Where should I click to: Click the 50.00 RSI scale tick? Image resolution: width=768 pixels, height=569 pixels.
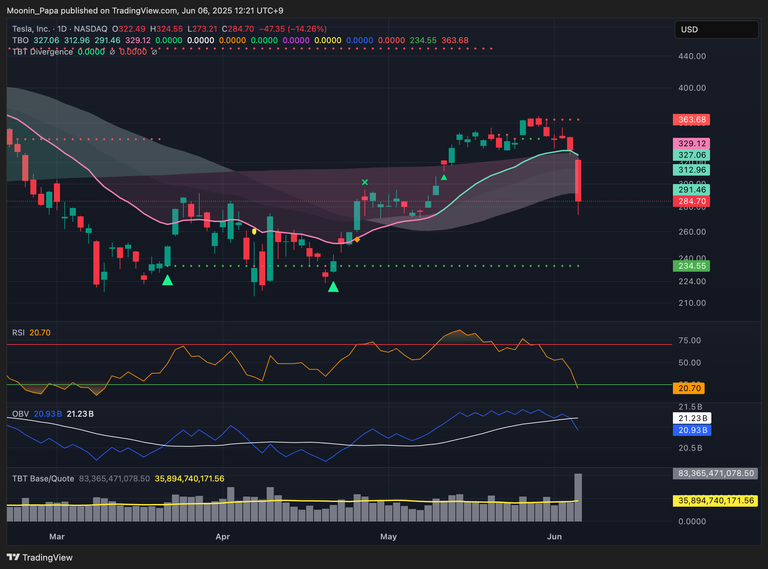690,363
